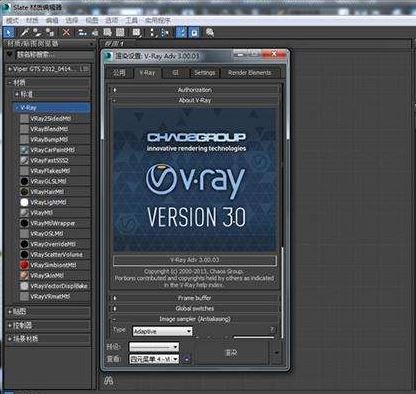
Task: Switch to the Settings tab
Action: tap(205, 73)
